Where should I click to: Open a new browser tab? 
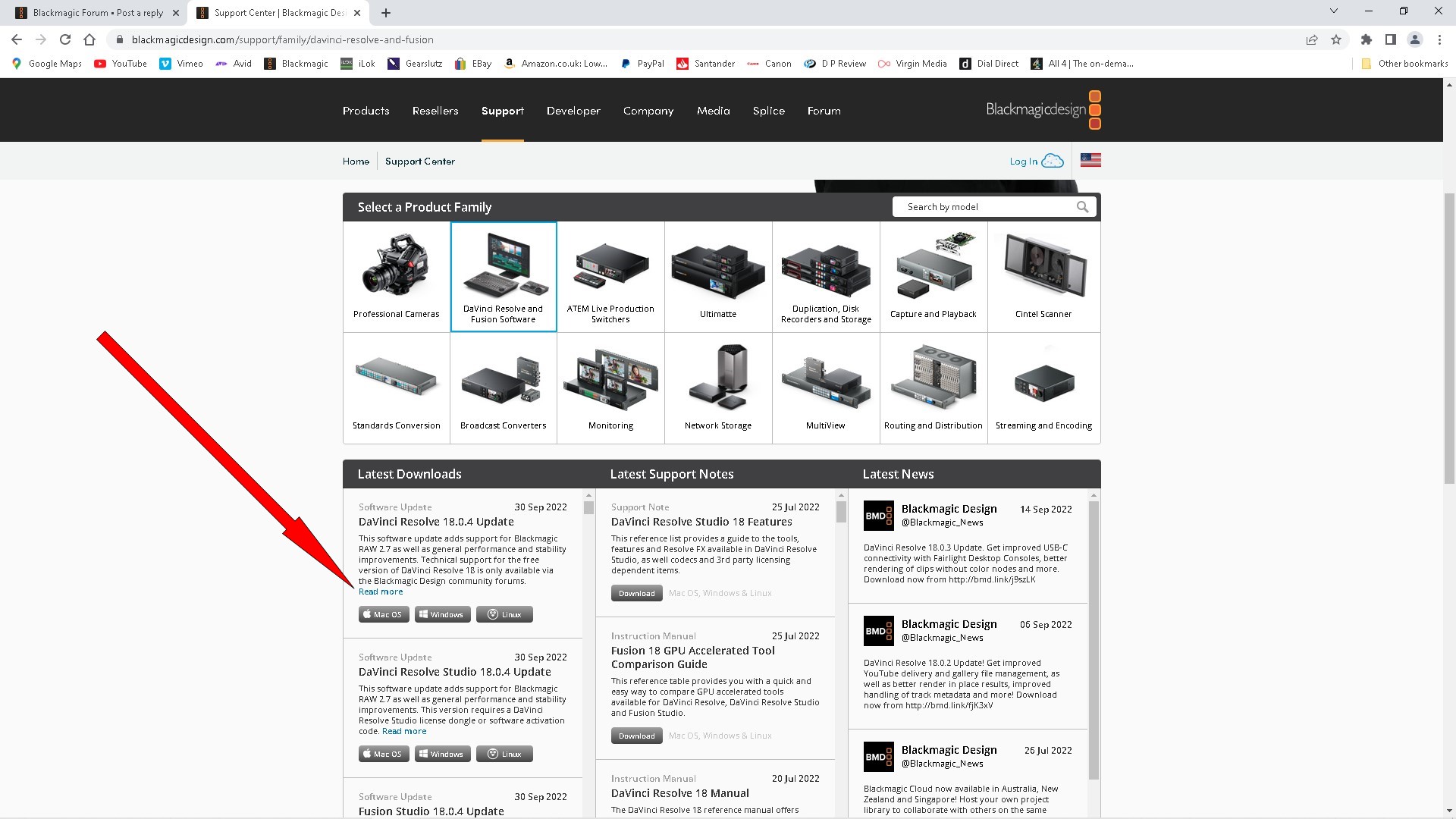pyautogui.click(x=386, y=13)
